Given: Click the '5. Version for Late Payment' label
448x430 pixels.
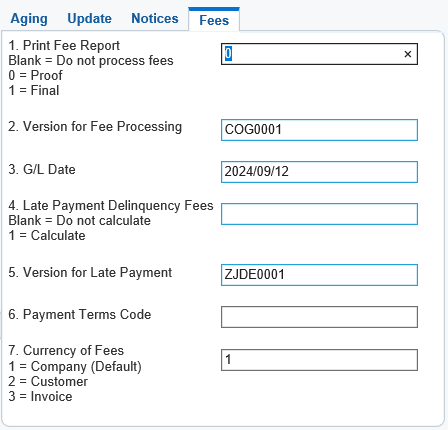Looking at the screenshot, I should pyautogui.click(x=90, y=273).
